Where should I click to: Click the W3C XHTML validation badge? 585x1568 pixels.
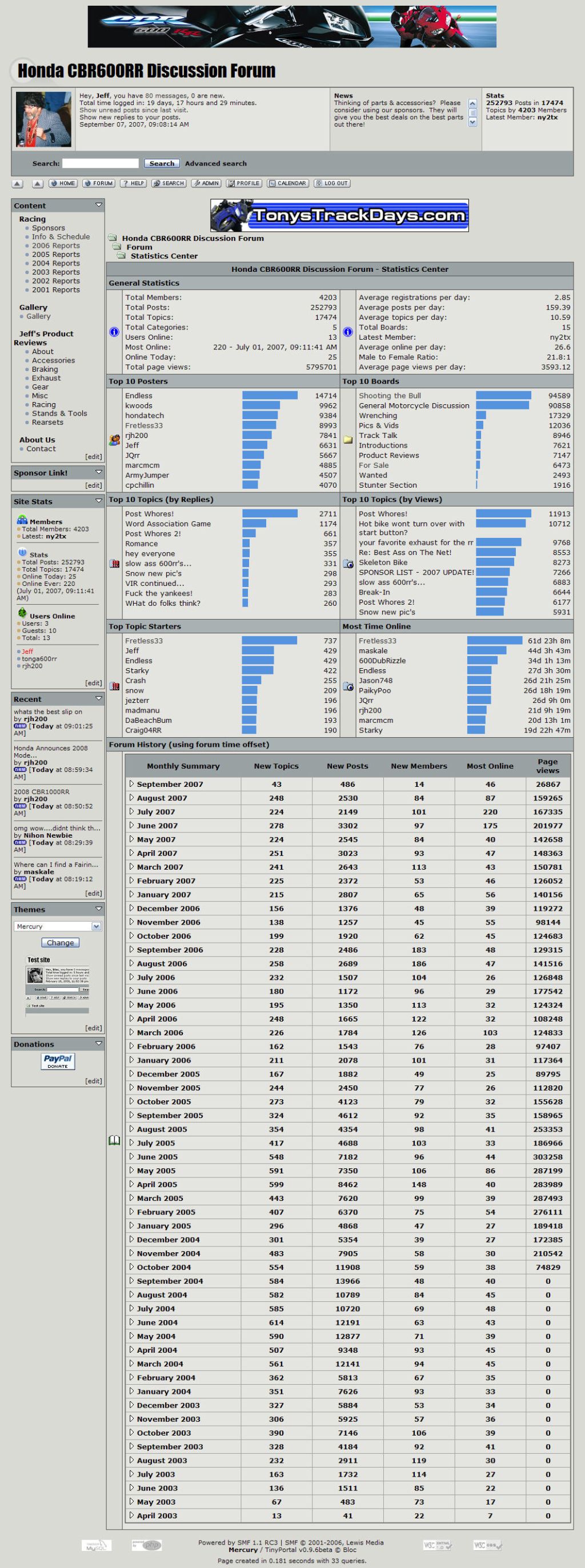pos(437,1545)
